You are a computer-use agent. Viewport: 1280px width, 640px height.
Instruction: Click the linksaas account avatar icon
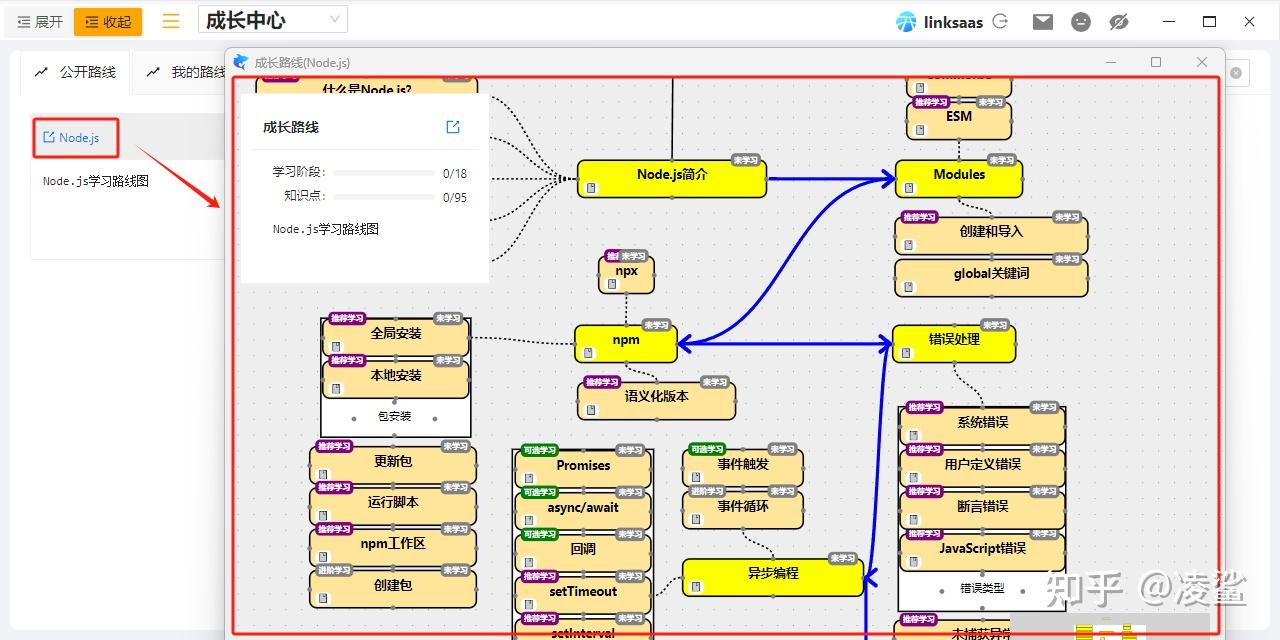point(905,21)
